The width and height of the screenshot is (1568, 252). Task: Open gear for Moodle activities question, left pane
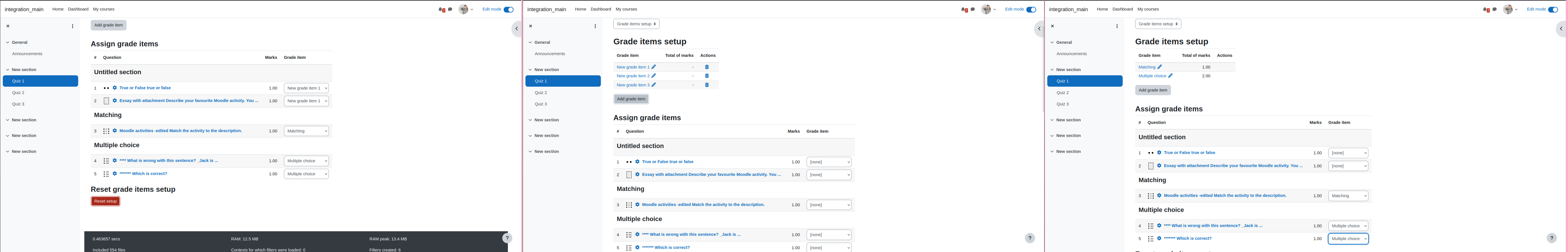[x=114, y=130]
